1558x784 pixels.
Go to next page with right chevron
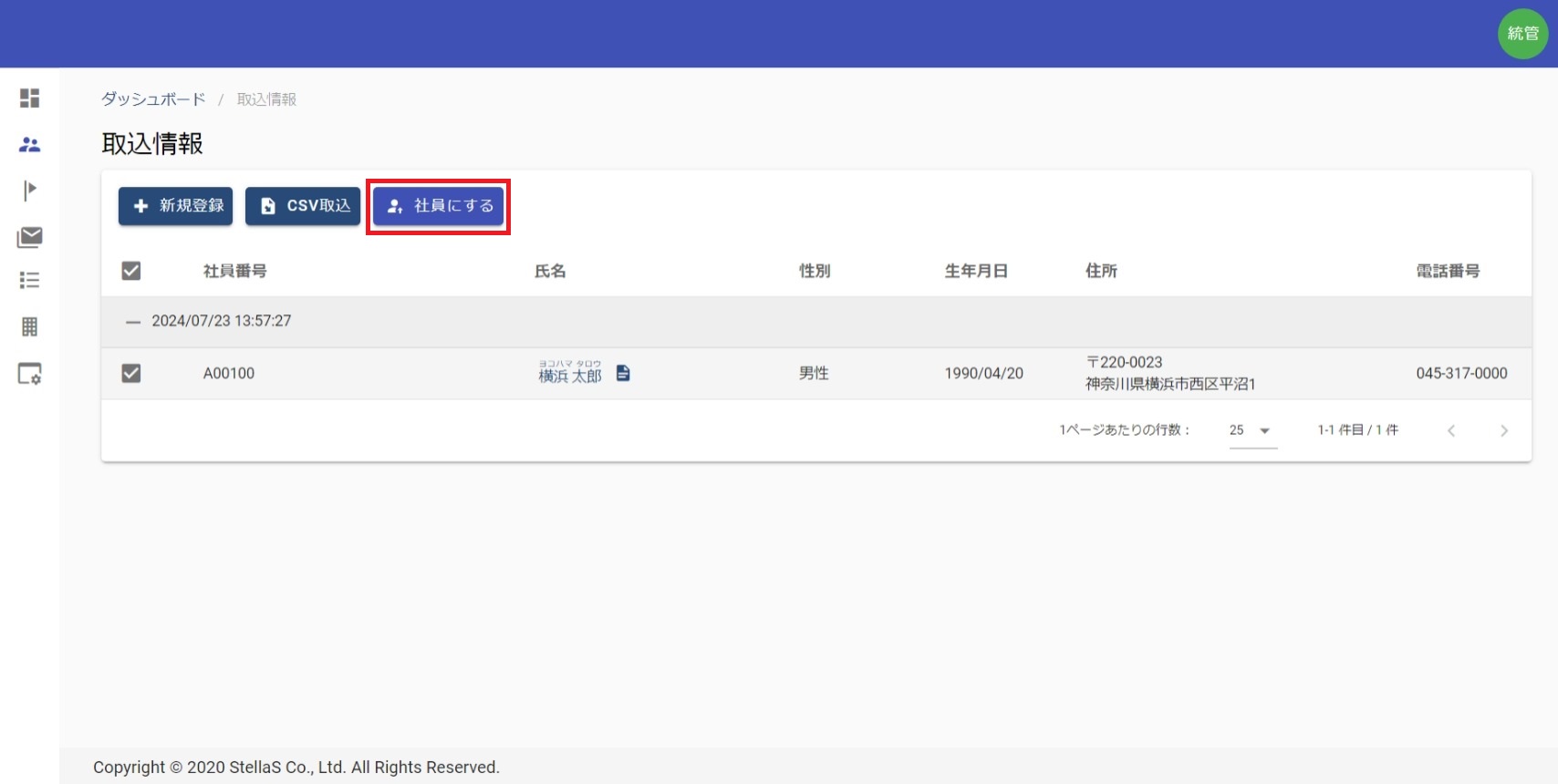pyautogui.click(x=1503, y=430)
